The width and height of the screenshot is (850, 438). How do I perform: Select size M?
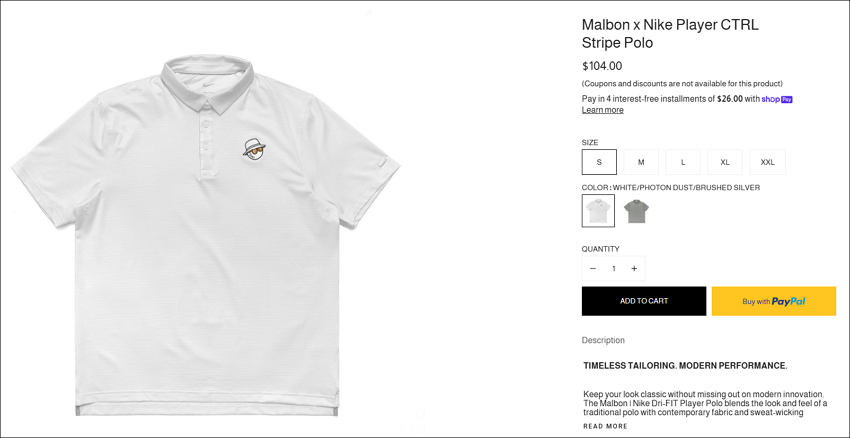point(641,162)
